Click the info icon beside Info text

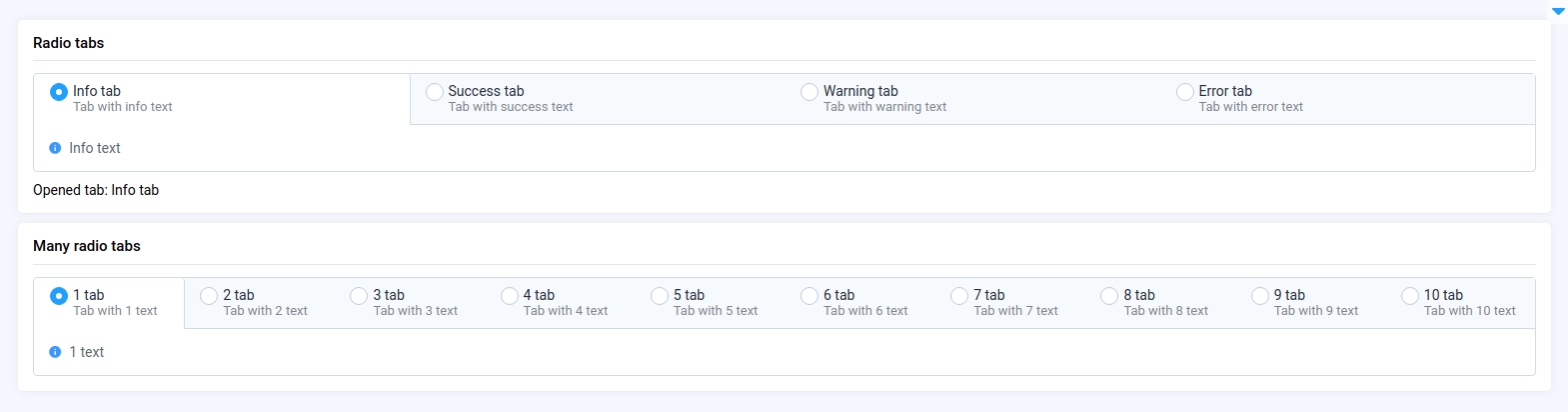[x=55, y=148]
